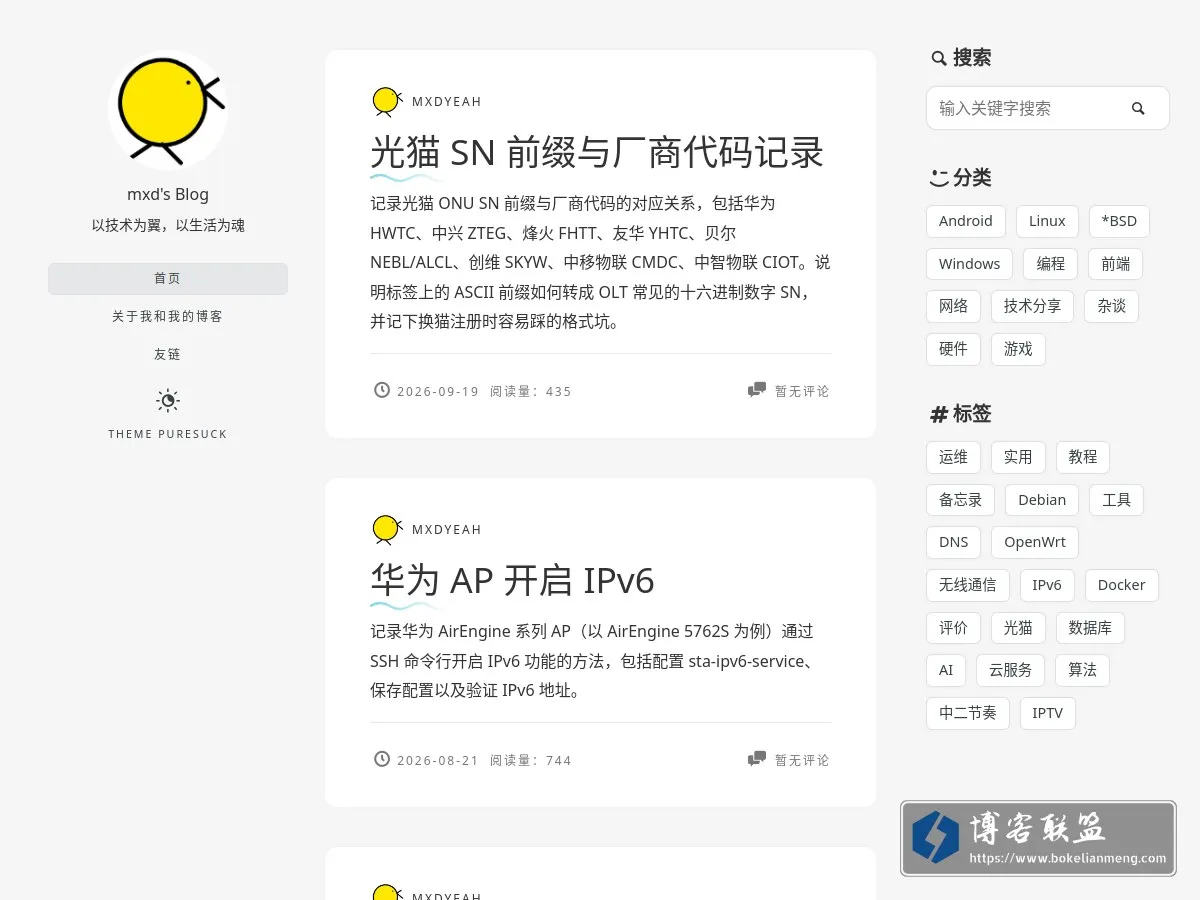Filter by 工具 tag
The width and height of the screenshot is (1200, 900).
coord(1117,500)
